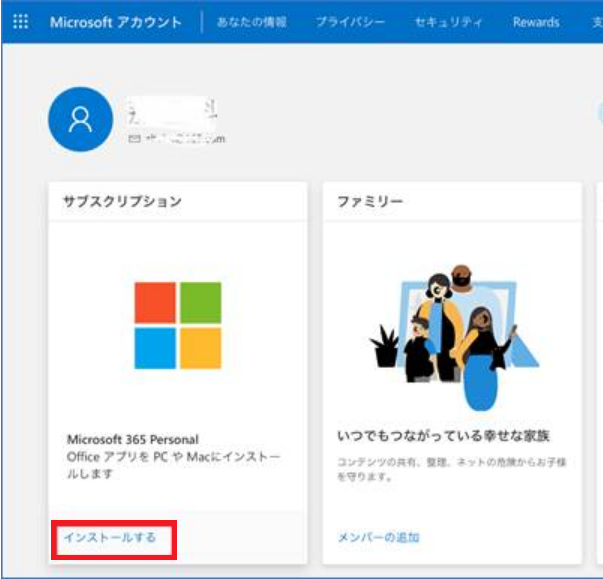Click the Microsoft アカウント title
This screenshot has width=603, height=579.
(x=116, y=22)
